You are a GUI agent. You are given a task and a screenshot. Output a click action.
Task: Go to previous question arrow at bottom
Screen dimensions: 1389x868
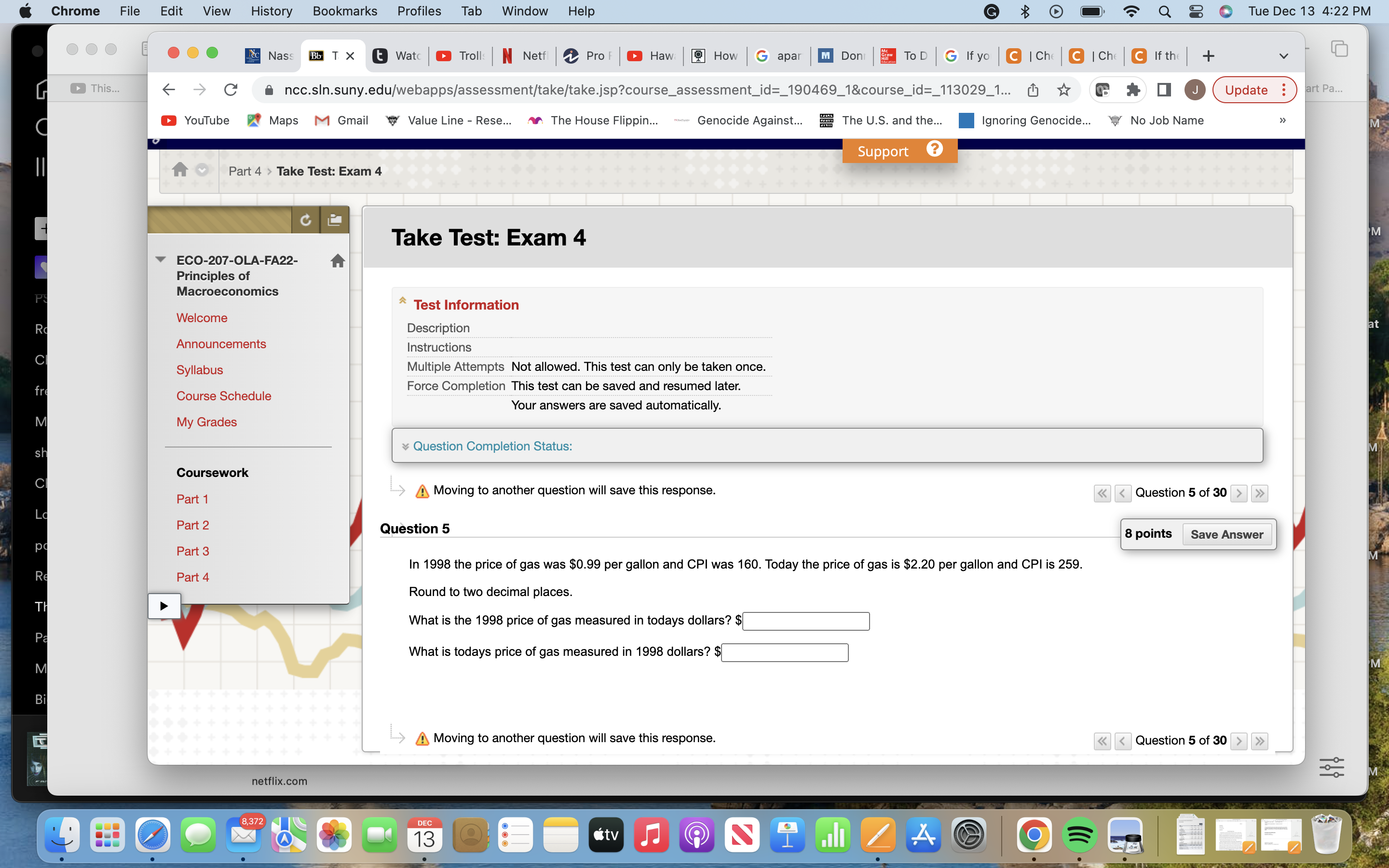tap(1122, 741)
